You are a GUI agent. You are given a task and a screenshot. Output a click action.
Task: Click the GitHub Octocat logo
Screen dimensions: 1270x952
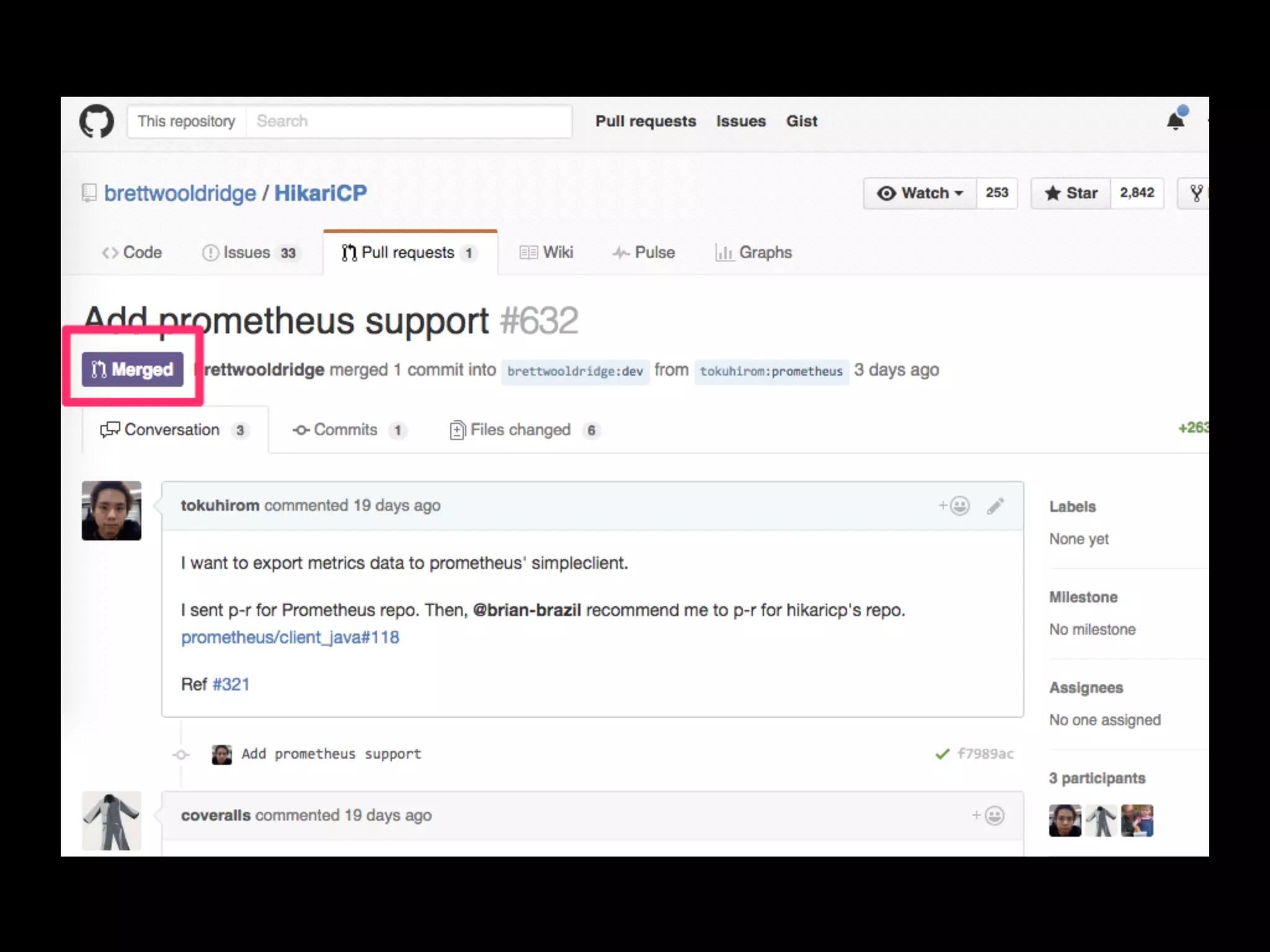(97, 121)
